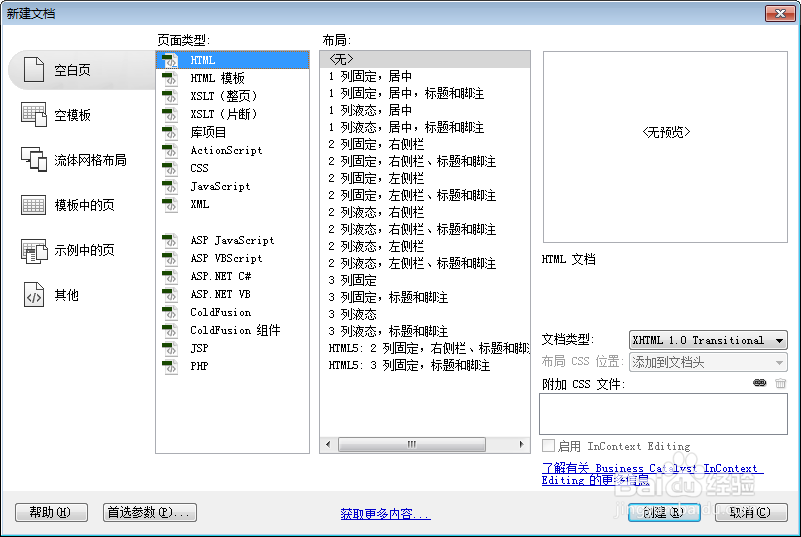The image size is (801, 537).
Task: Switch to the 示例中的页 category label
Action: (x=84, y=250)
